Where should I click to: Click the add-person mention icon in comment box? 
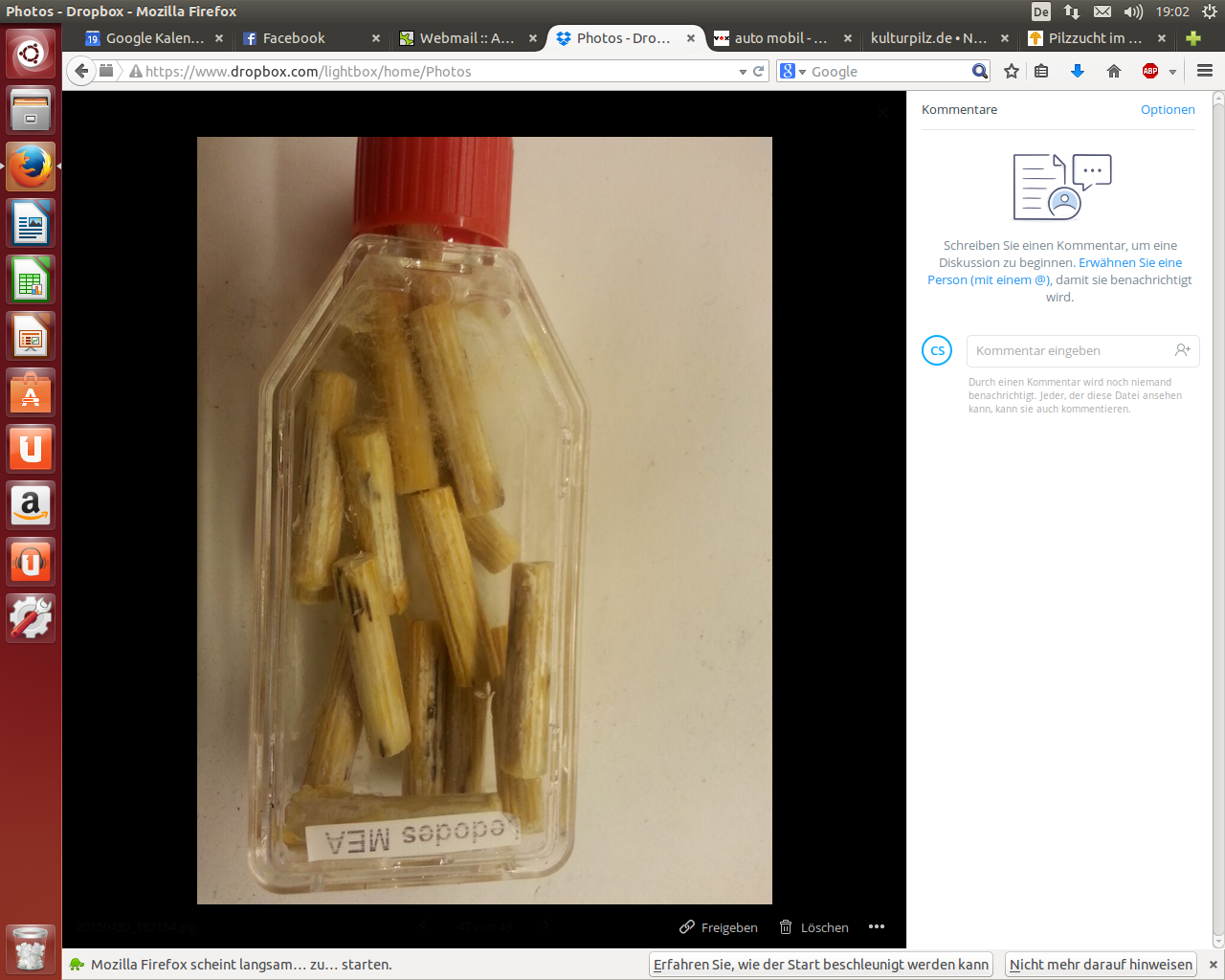(1182, 350)
